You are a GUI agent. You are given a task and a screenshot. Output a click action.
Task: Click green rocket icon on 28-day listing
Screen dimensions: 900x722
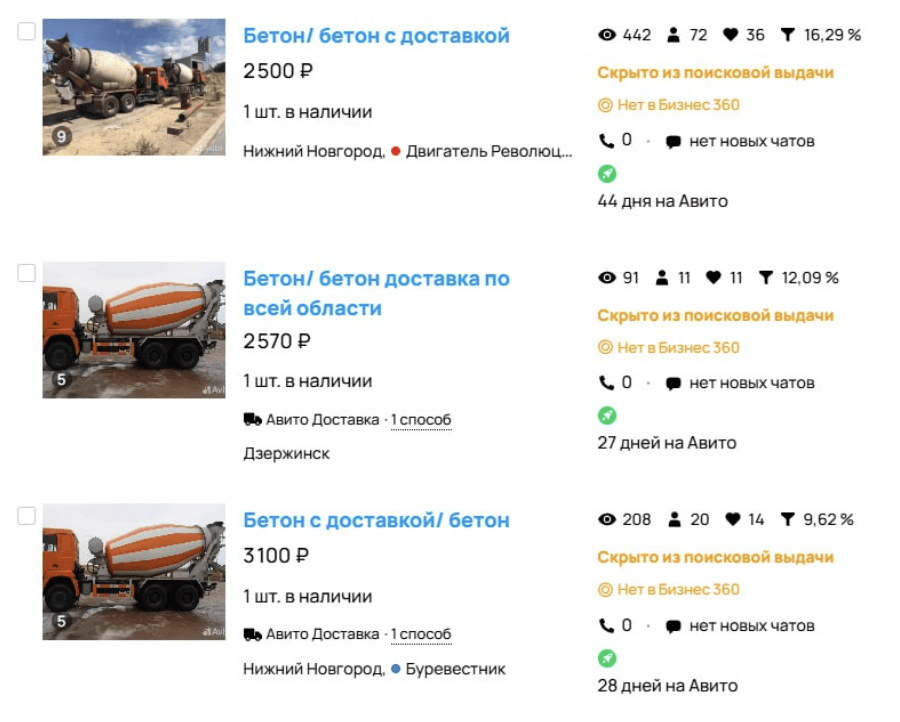coord(607,658)
